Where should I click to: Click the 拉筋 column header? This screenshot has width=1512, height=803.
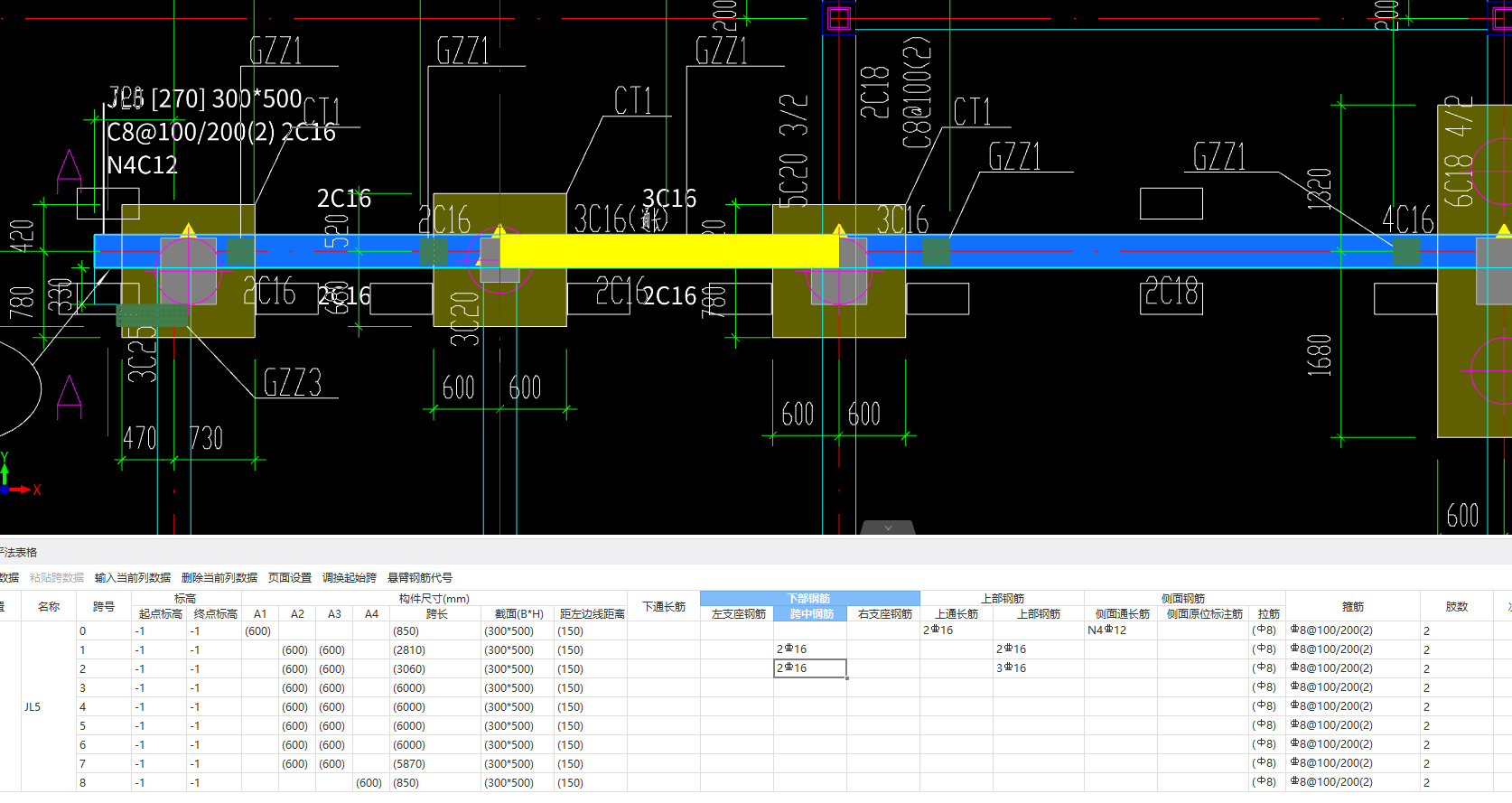(x=1268, y=614)
